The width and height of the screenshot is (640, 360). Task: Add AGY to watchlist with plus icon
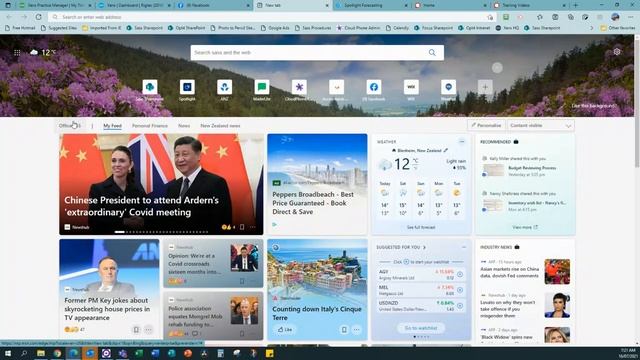[460, 275]
